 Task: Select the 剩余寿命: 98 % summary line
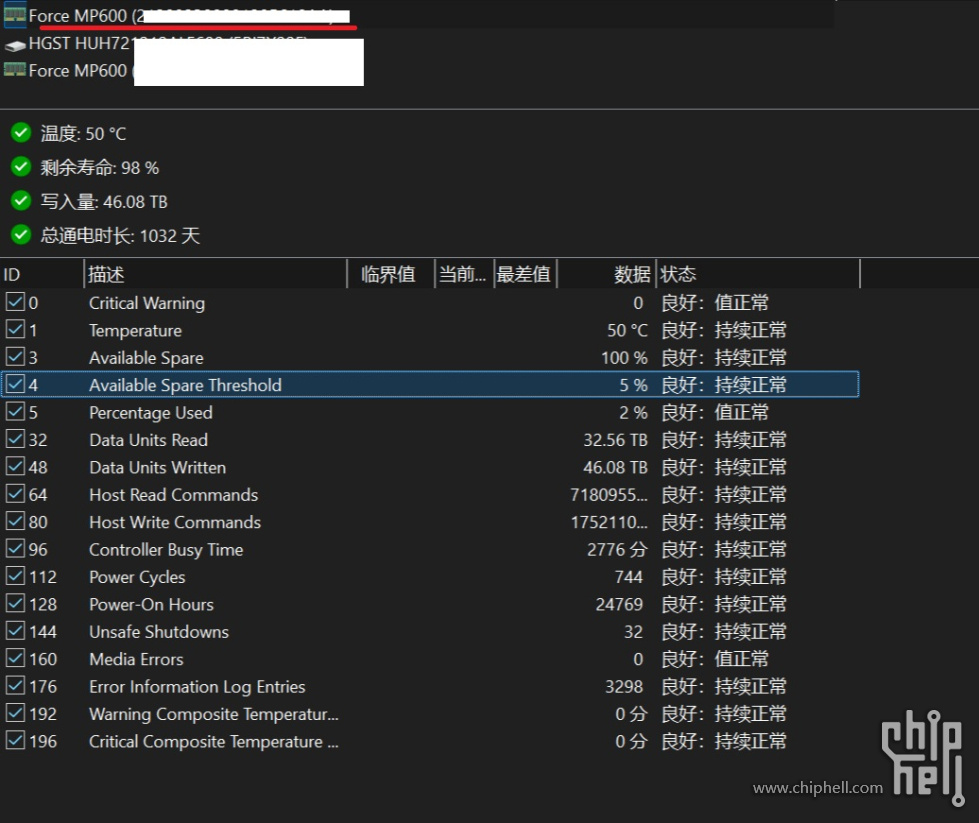100,167
